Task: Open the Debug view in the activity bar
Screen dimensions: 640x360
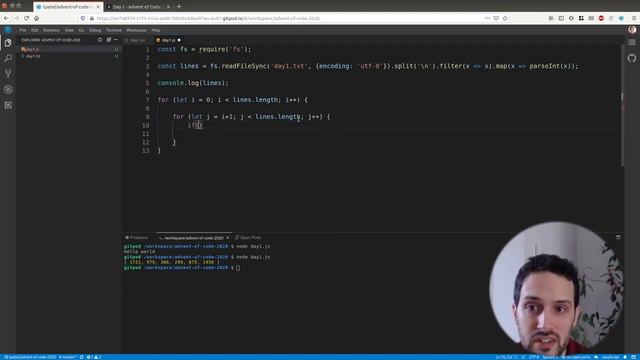Action: point(8,89)
